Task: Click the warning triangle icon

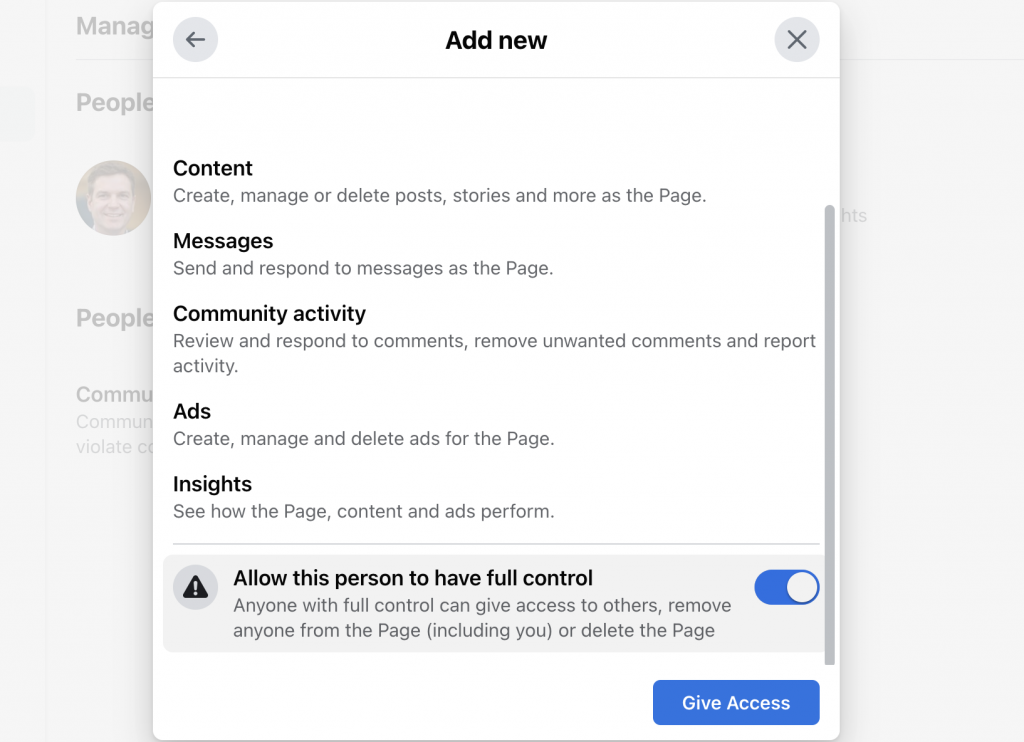Action: point(195,587)
